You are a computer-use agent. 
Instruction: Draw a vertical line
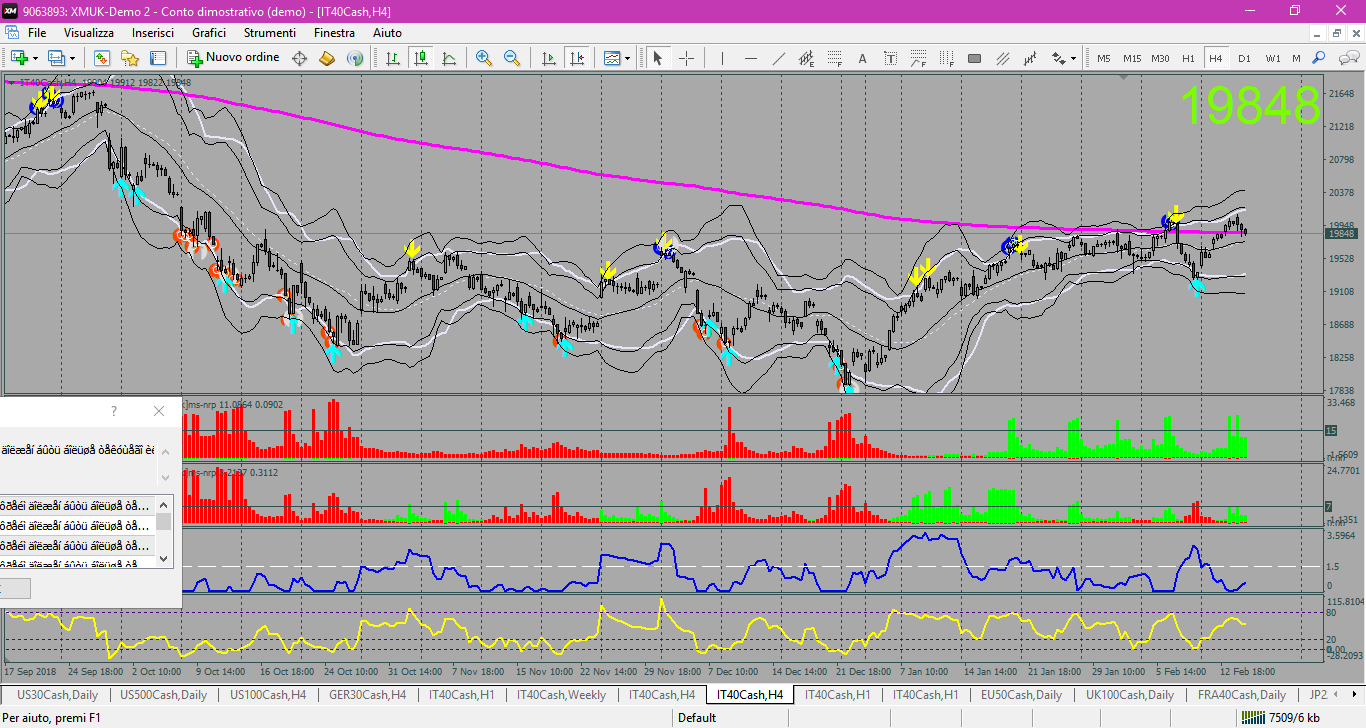pos(723,58)
